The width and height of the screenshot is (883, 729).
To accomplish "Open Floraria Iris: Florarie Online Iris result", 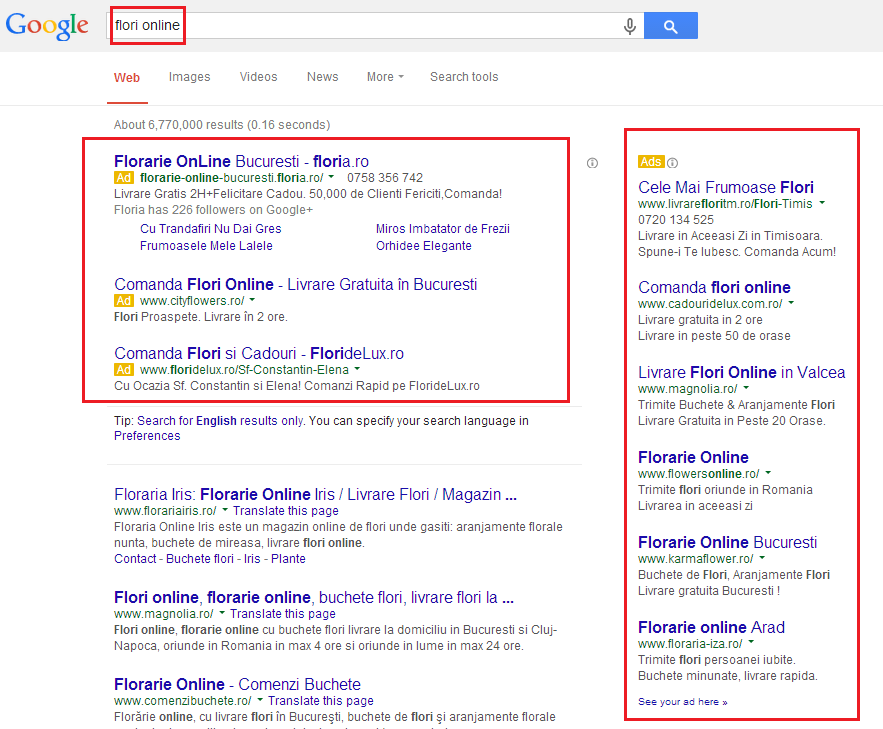I will click(x=315, y=494).
